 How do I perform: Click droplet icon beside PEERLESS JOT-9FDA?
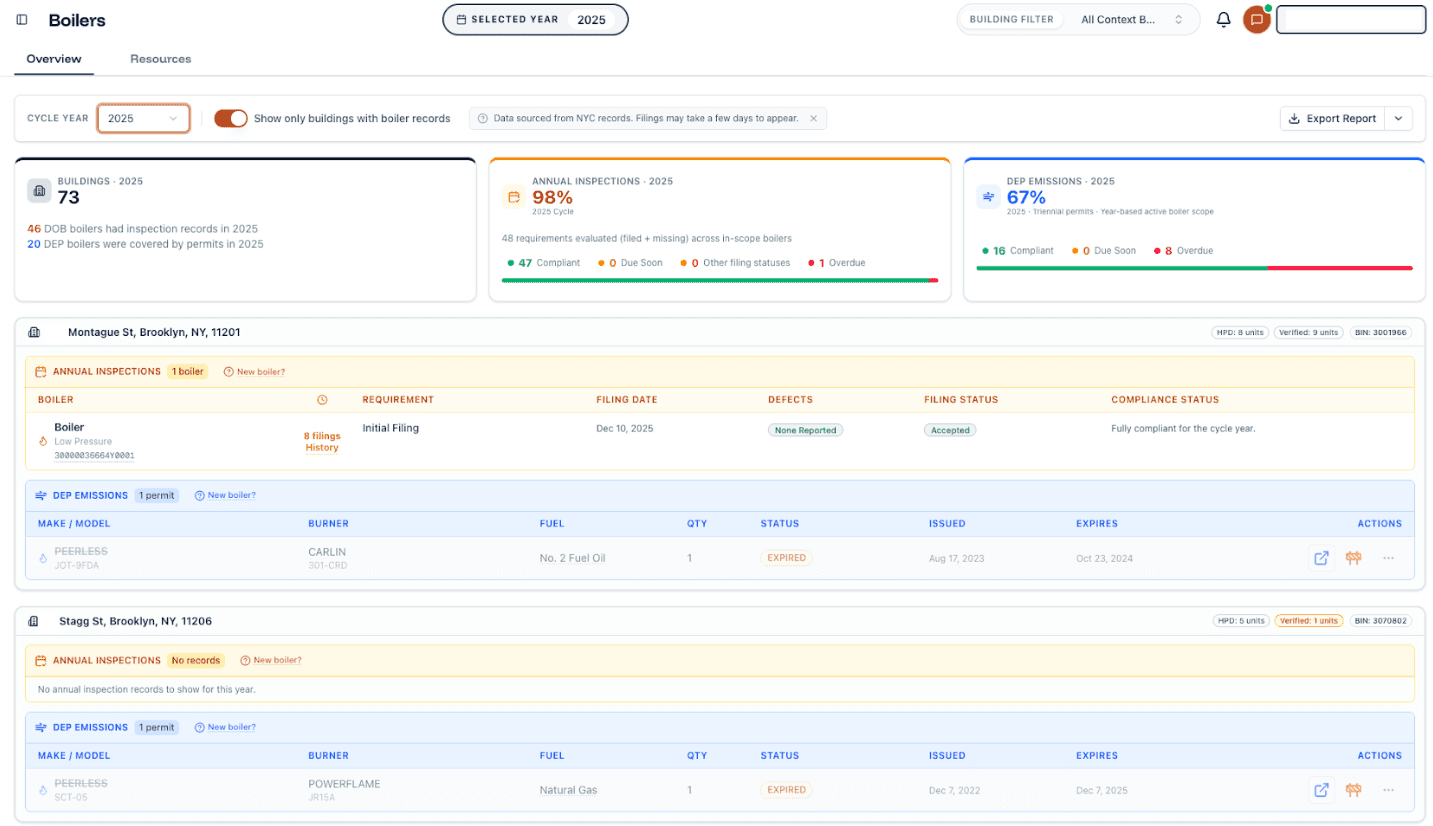pos(43,558)
